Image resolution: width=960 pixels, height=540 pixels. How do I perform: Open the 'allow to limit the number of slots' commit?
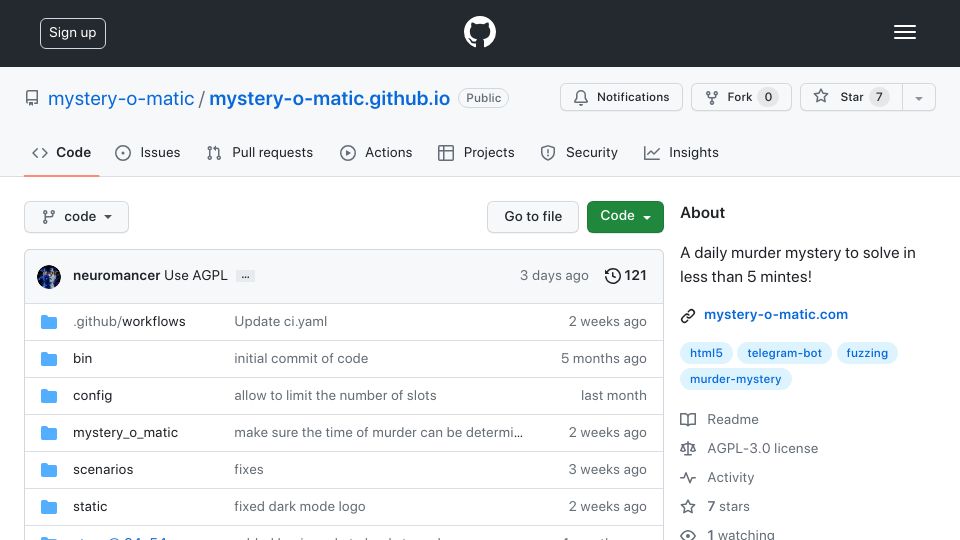pos(335,396)
